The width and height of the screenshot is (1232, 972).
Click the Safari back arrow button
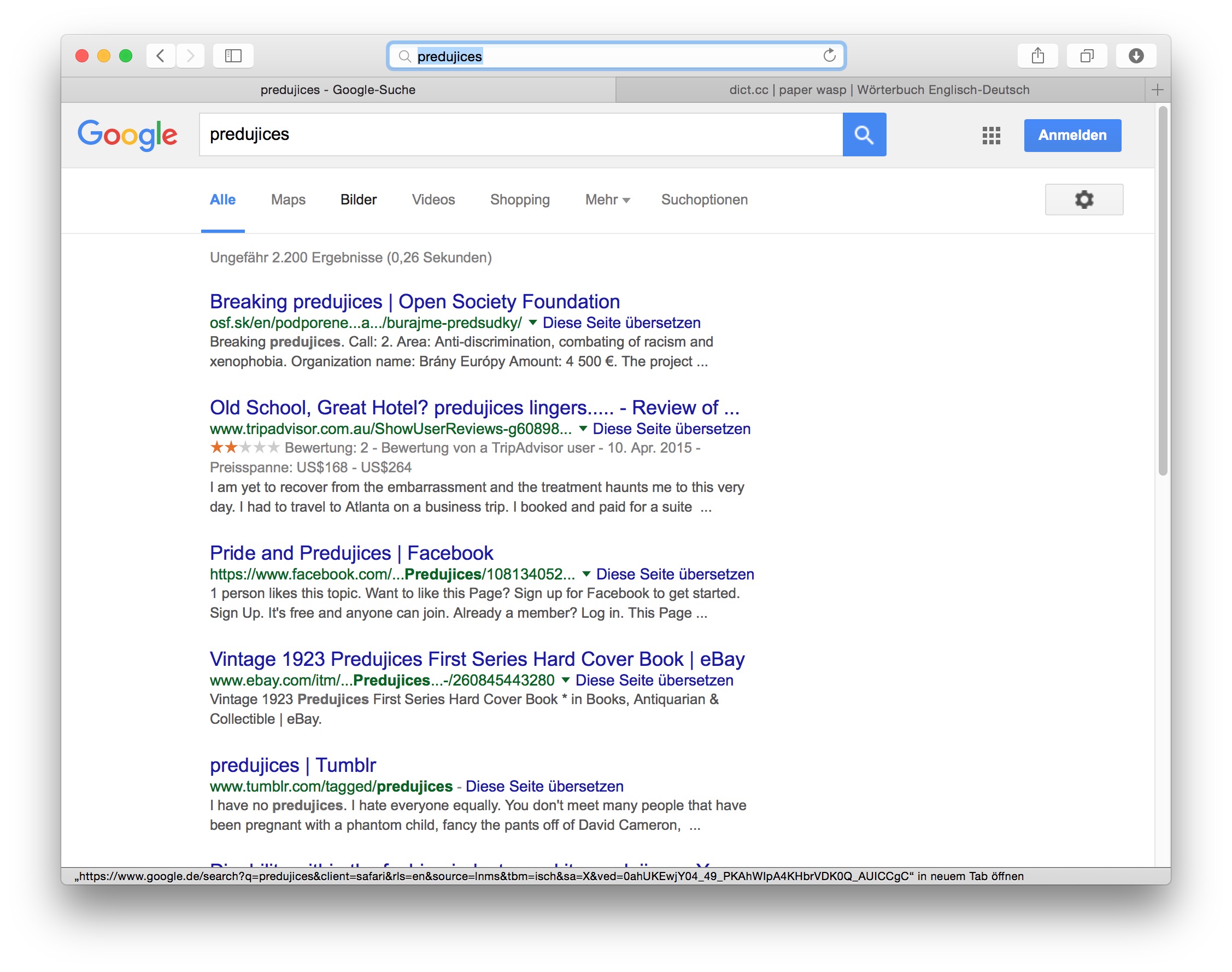click(x=161, y=56)
